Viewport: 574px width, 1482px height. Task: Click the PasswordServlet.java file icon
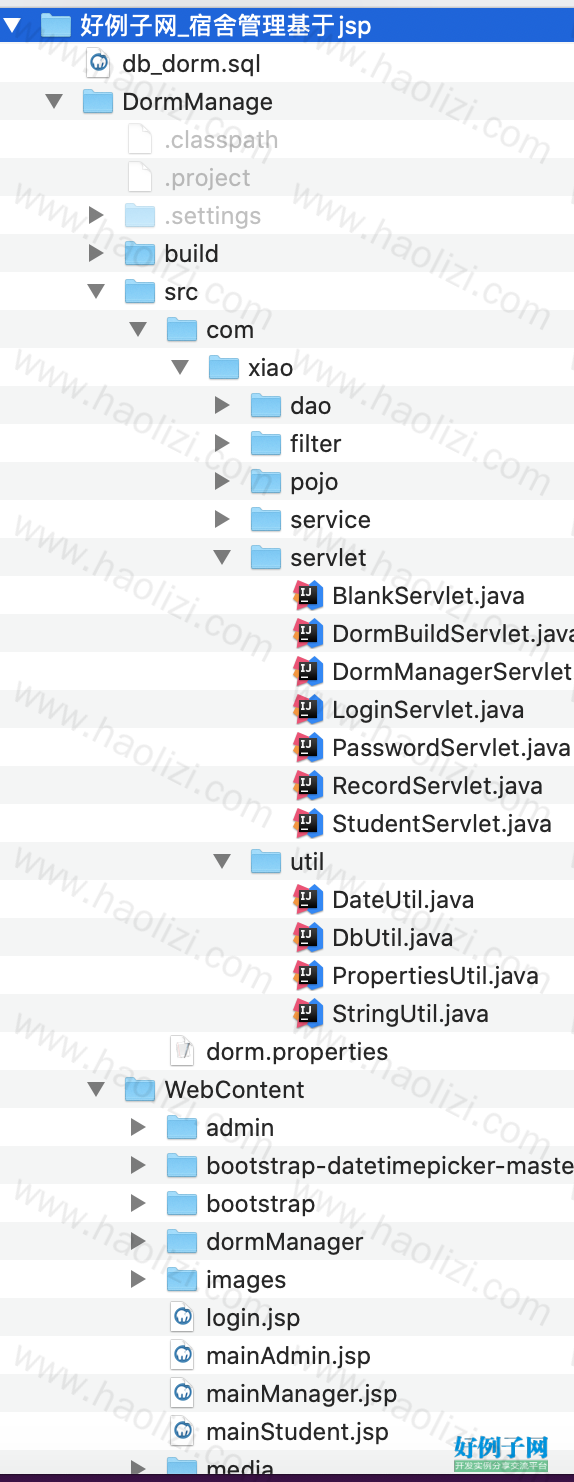click(308, 748)
